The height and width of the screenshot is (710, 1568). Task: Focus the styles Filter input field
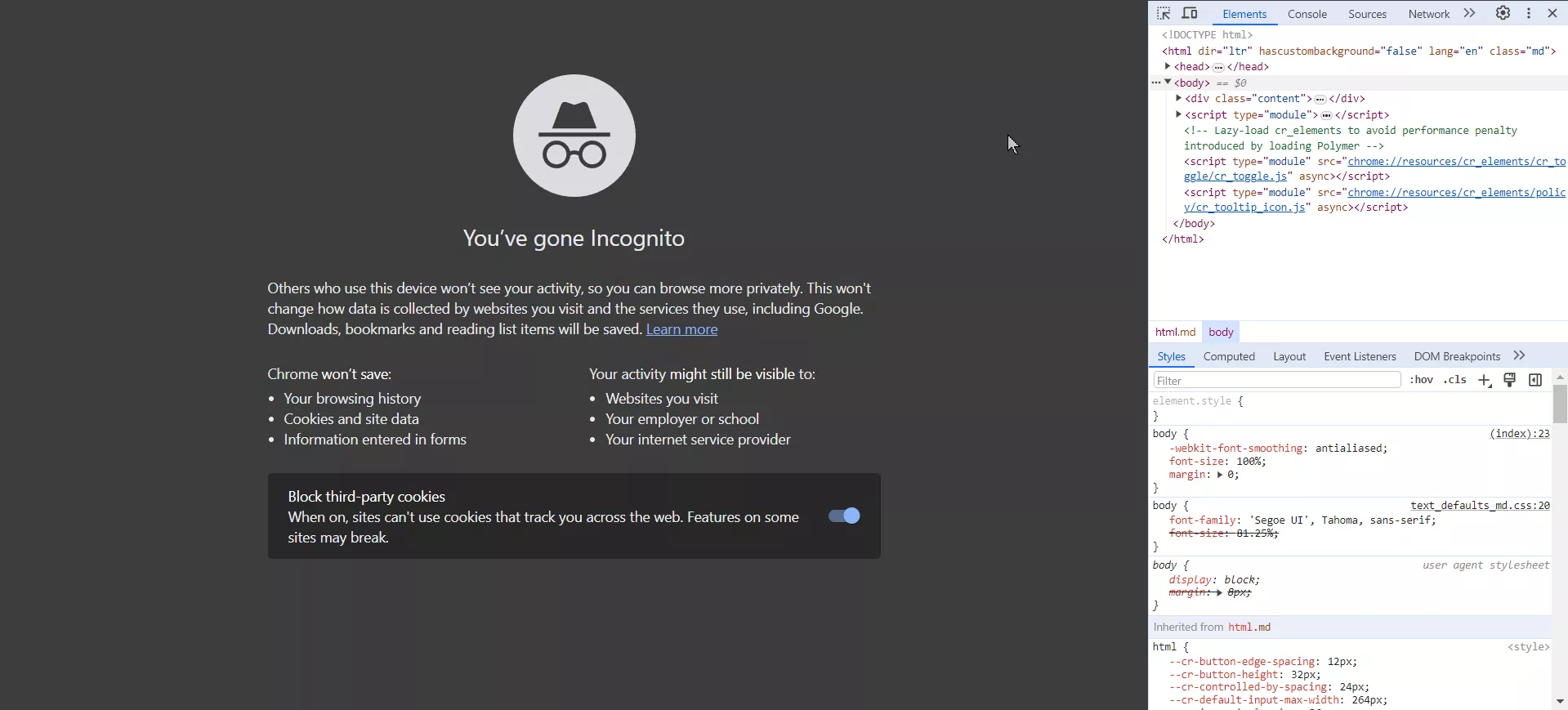pos(1277,381)
